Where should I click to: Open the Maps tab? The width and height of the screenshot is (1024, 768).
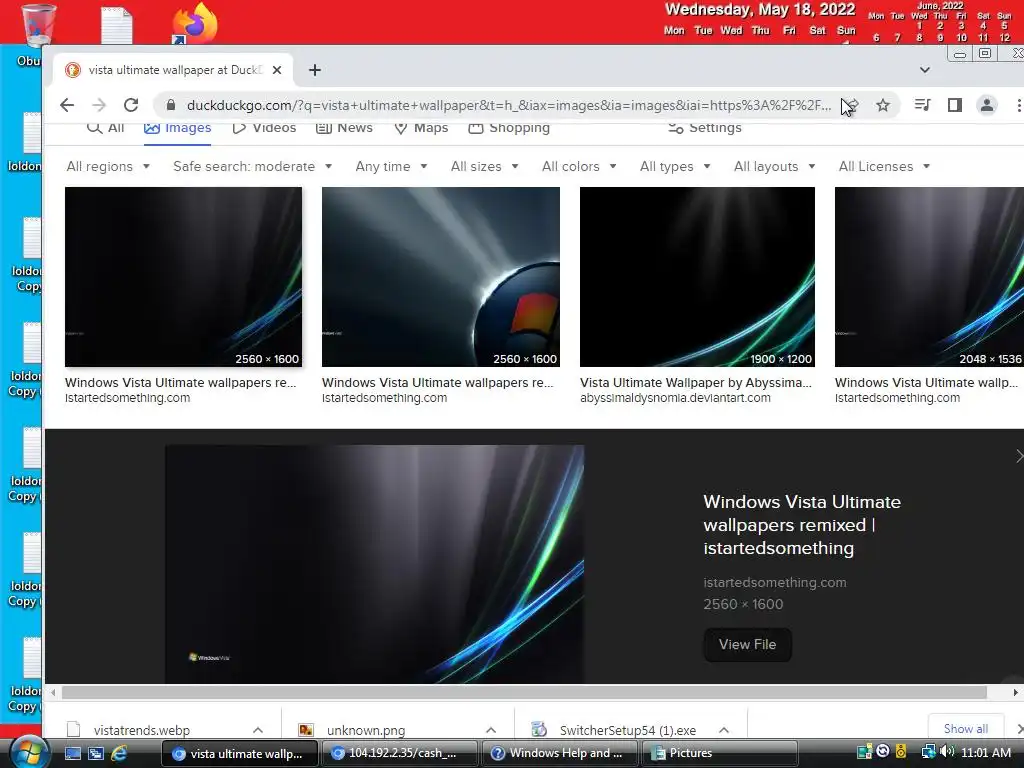pyautogui.click(x=421, y=127)
